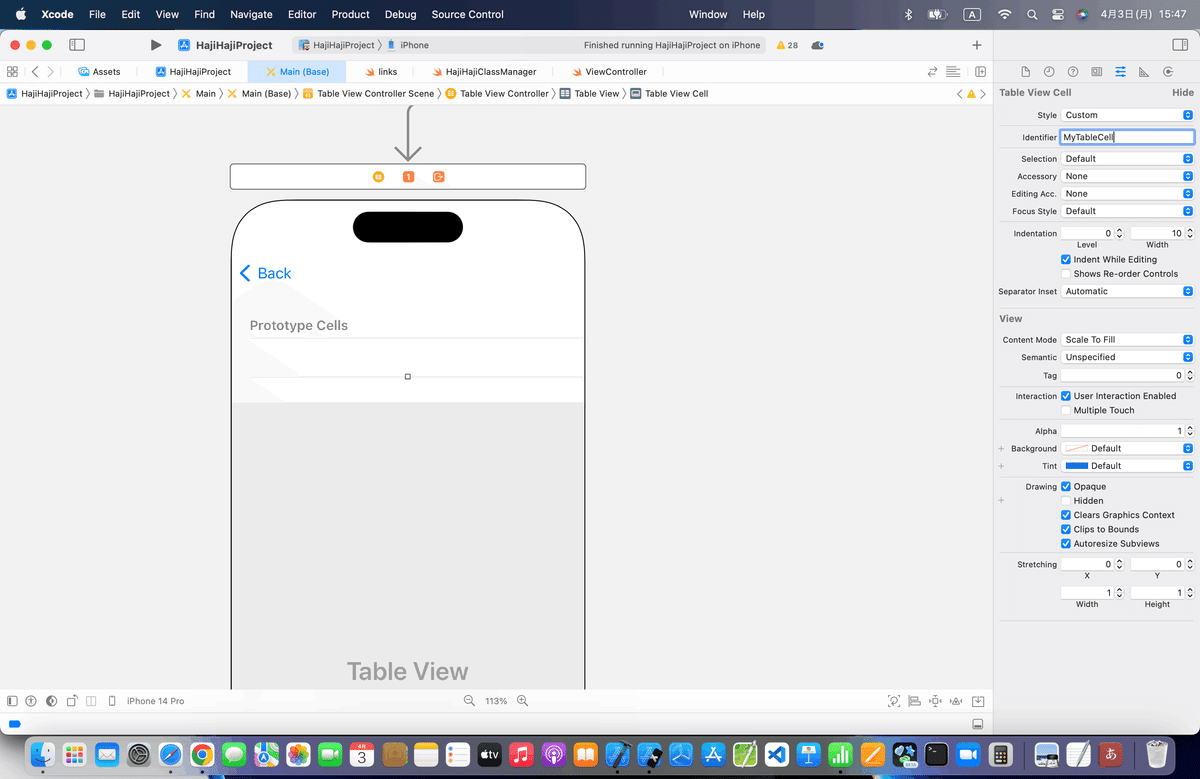
Task: Show the Size inspector
Action: (x=1143, y=72)
